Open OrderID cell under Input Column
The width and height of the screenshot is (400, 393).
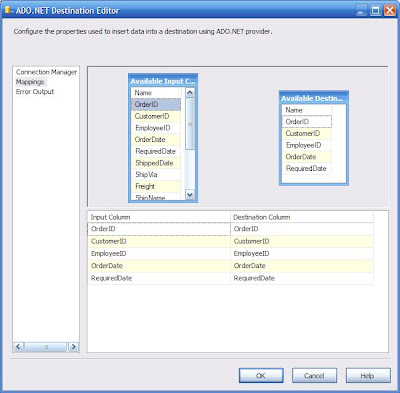pyautogui.click(x=159, y=229)
